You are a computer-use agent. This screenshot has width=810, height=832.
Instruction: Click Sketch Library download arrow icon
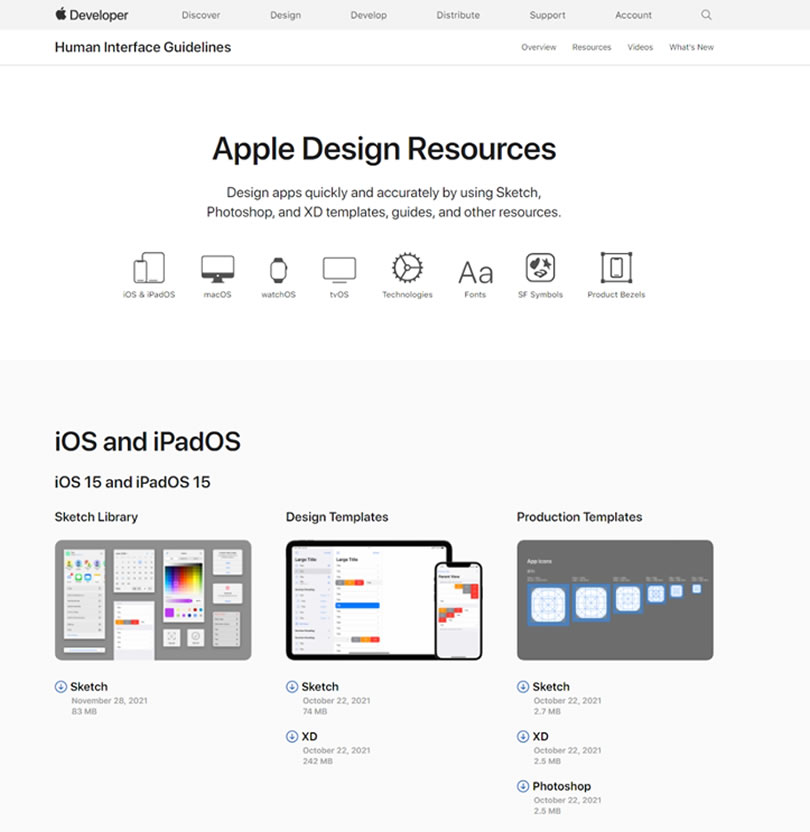(x=61, y=687)
